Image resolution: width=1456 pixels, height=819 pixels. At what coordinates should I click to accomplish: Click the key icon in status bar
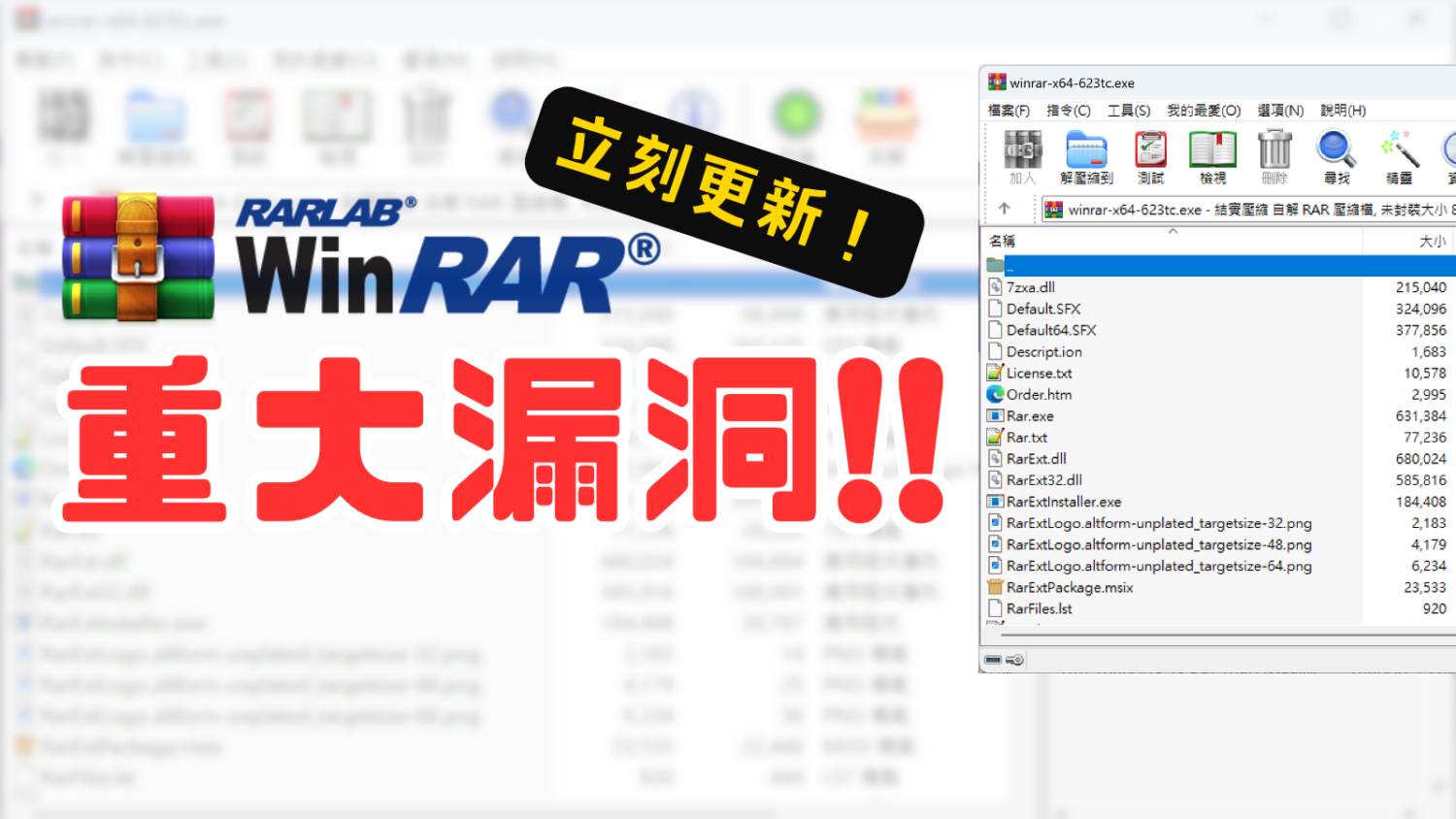[x=1014, y=660]
